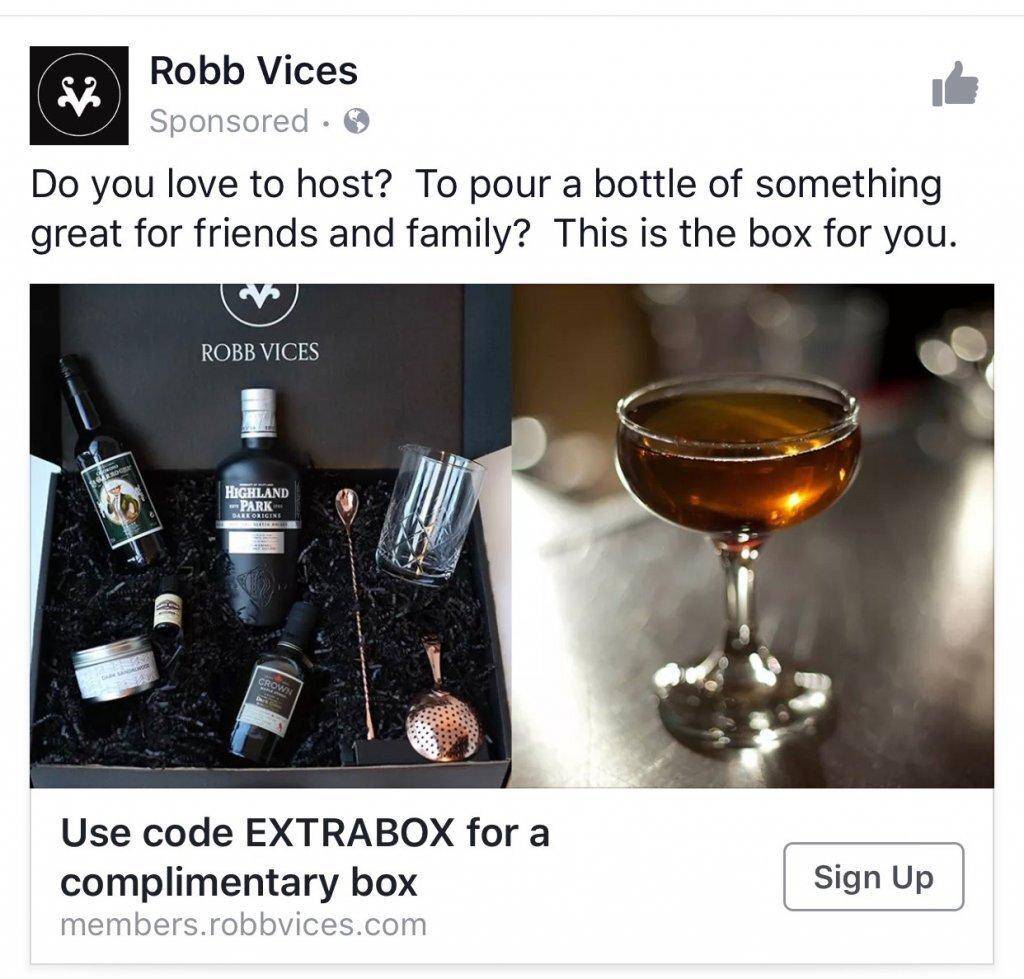The height and width of the screenshot is (979, 1024).
Task: Click the crystal tumbler glass in box
Action: point(429,514)
